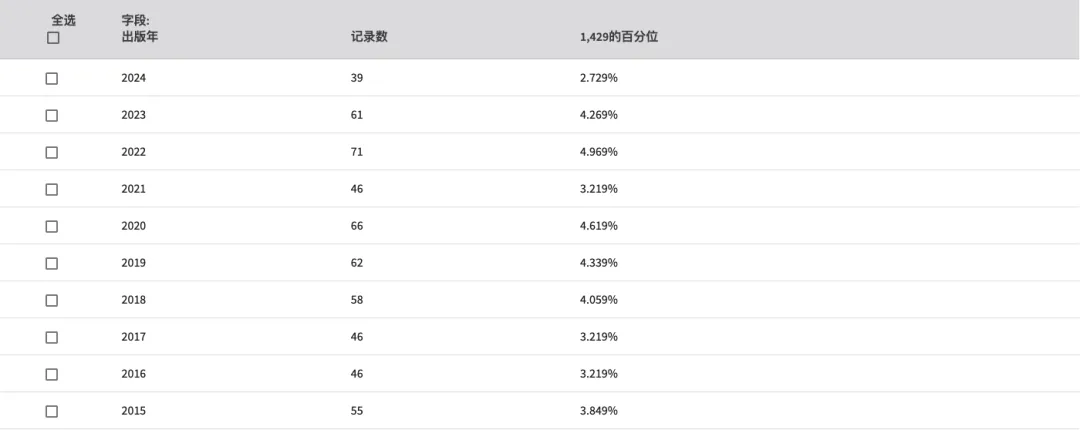Click the 出版年 column header
This screenshot has width=1080, height=430.
coord(140,37)
